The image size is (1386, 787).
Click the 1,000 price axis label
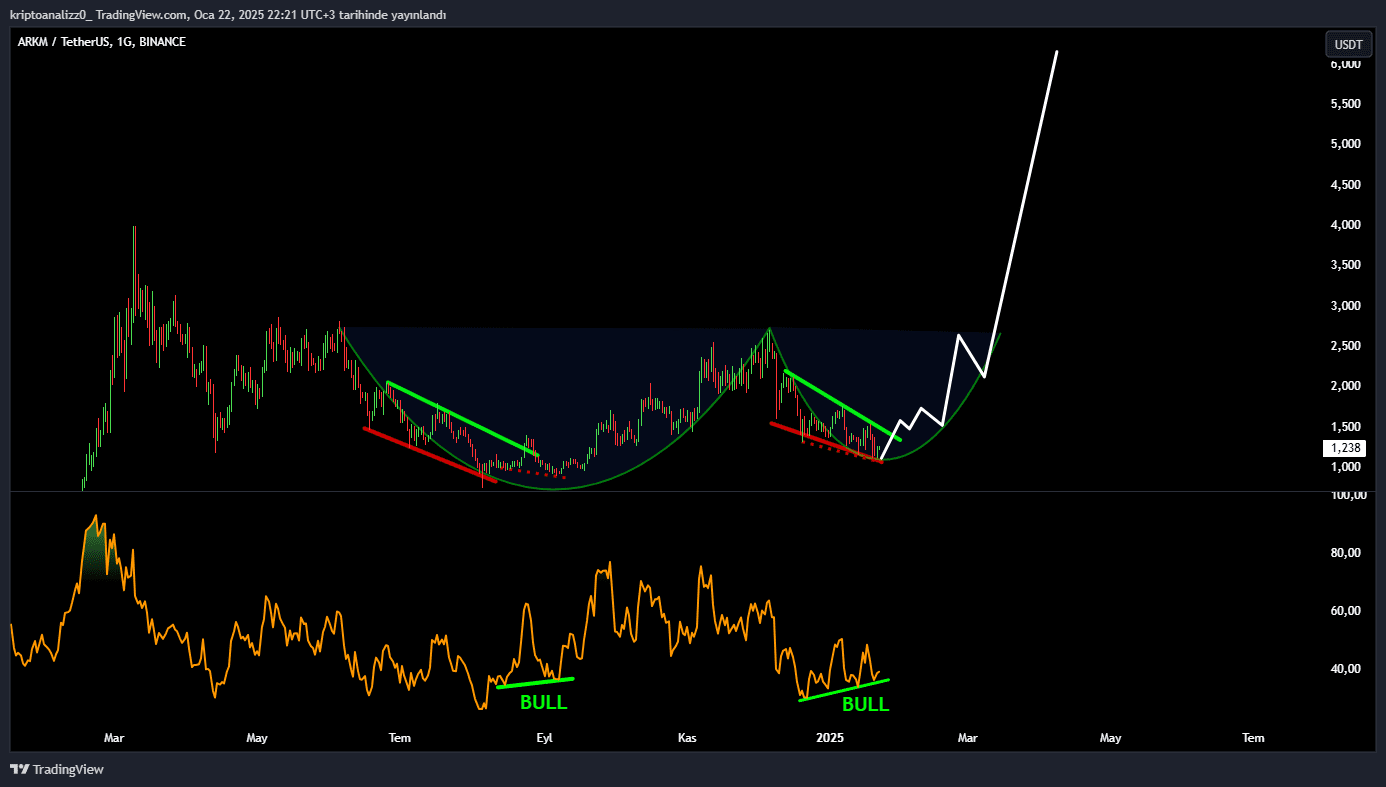point(1345,467)
